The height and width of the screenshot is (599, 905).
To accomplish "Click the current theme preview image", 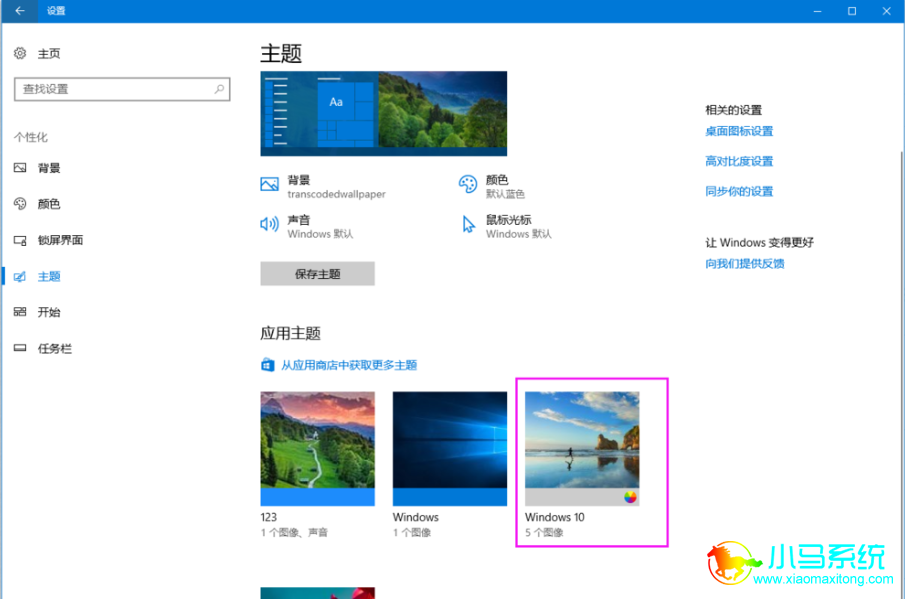I will pos(384,113).
